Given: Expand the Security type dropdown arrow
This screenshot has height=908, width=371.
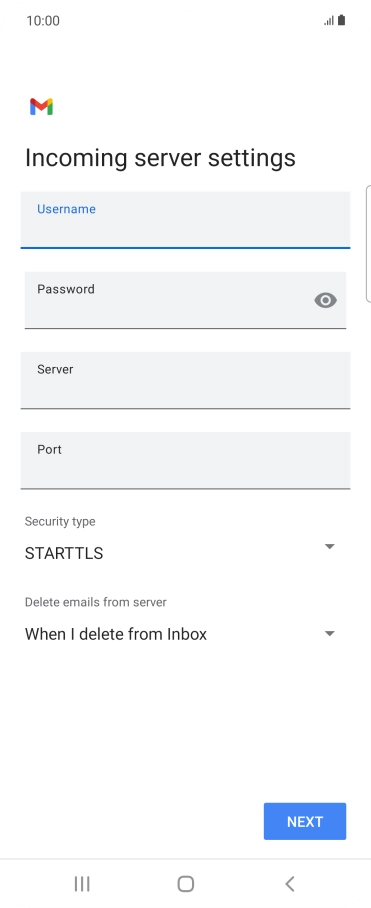Looking at the screenshot, I should click(x=329, y=547).
